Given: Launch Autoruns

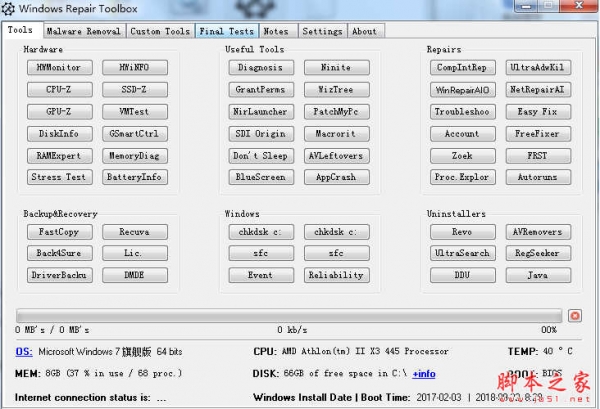Looking at the screenshot, I should pyautogui.click(x=538, y=177).
